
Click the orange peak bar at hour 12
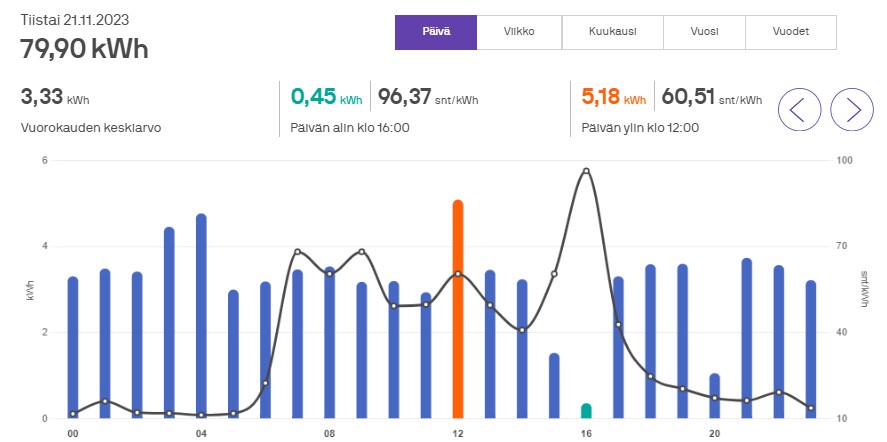pyautogui.click(x=458, y=310)
